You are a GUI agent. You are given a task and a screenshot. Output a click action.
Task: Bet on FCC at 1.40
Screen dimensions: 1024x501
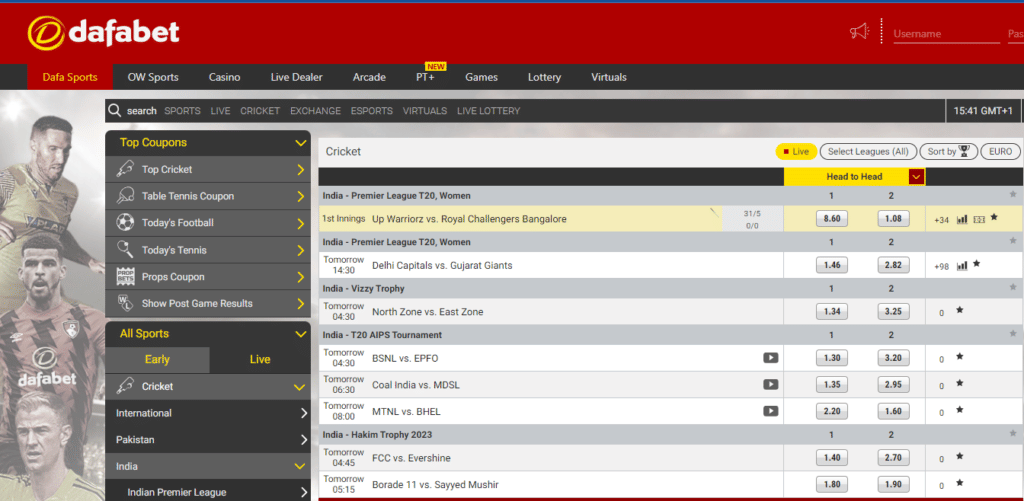click(x=832, y=458)
